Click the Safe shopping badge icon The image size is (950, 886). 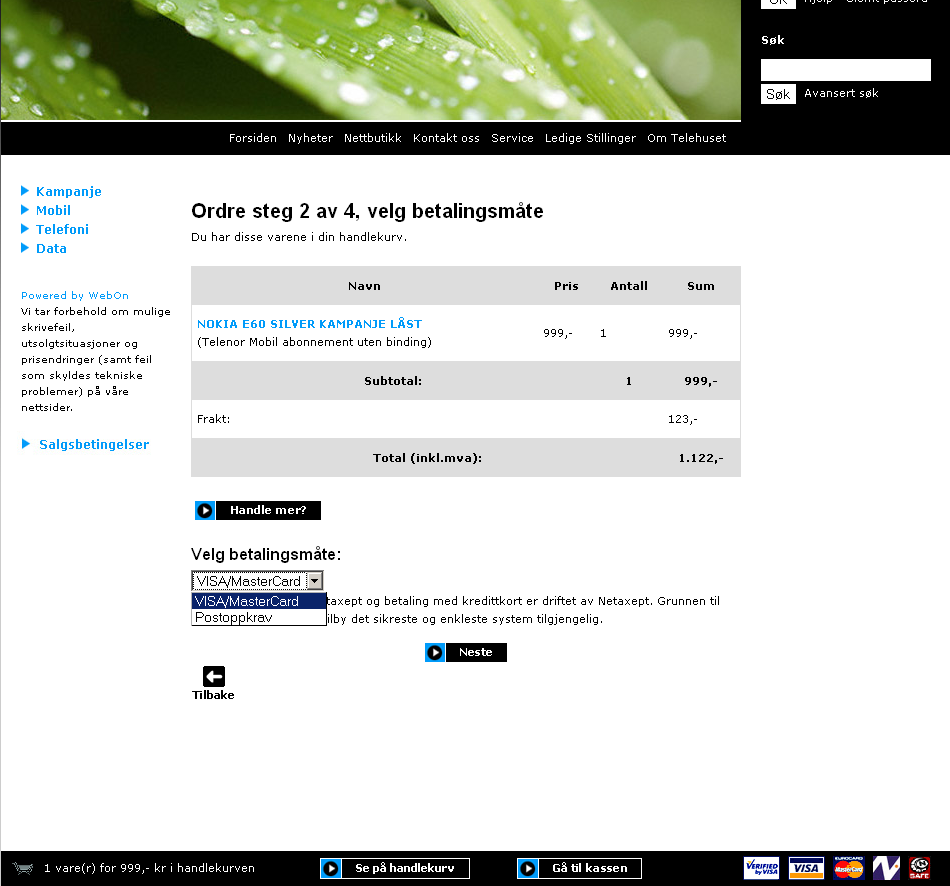click(x=919, y=868)
